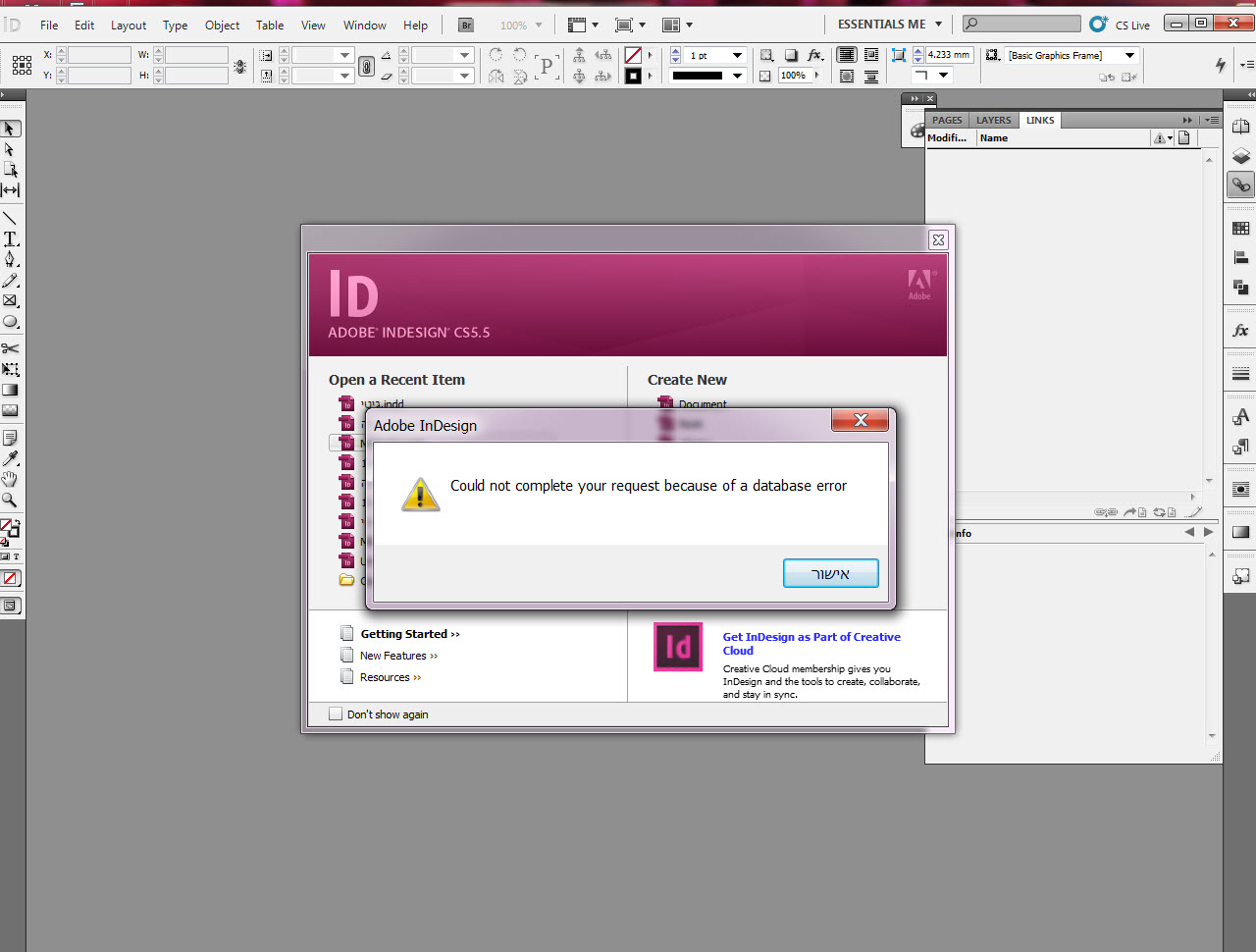Viewport: 1256px width, 952px height.
Task: Click the Effects fx icon in control bar
Action: click(x=814, y=56)
